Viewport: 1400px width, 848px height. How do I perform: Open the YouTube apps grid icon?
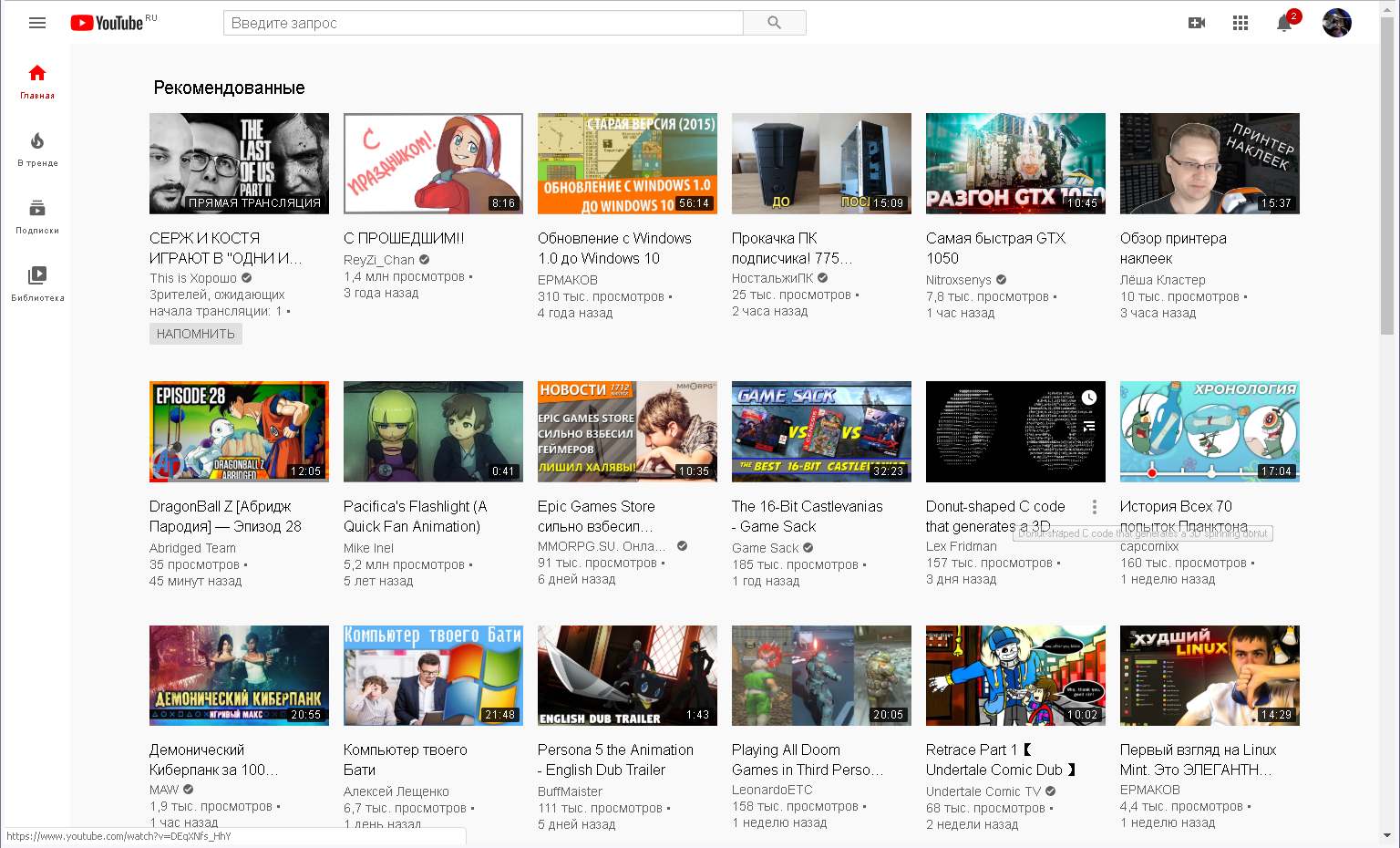coord(1240,23)
